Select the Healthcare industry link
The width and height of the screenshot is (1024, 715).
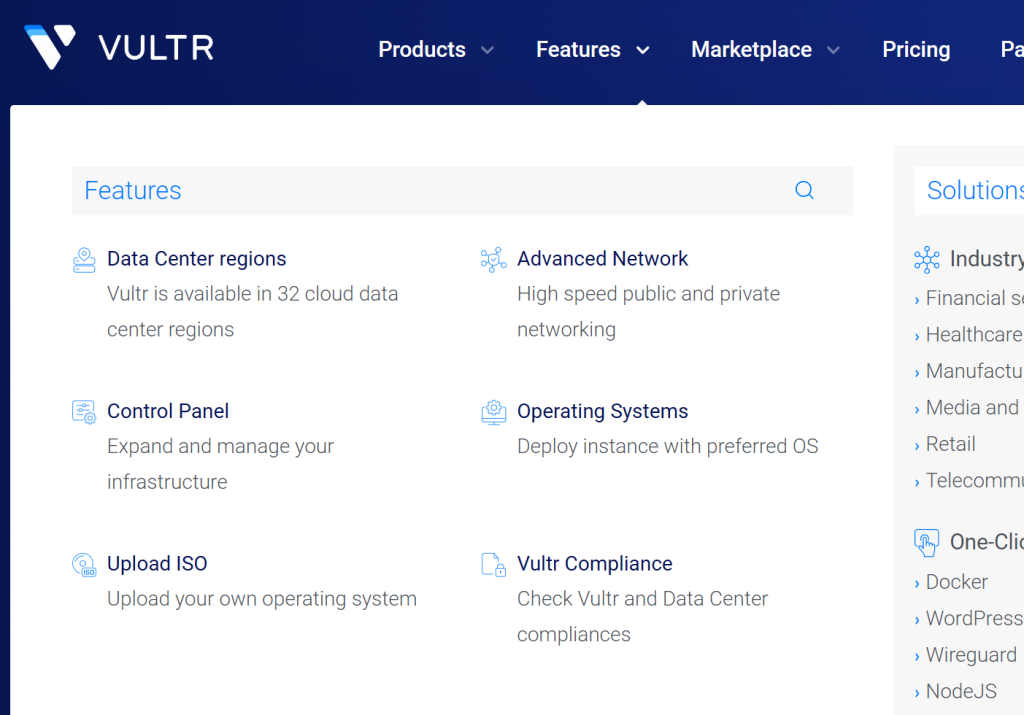pos(974,334)
